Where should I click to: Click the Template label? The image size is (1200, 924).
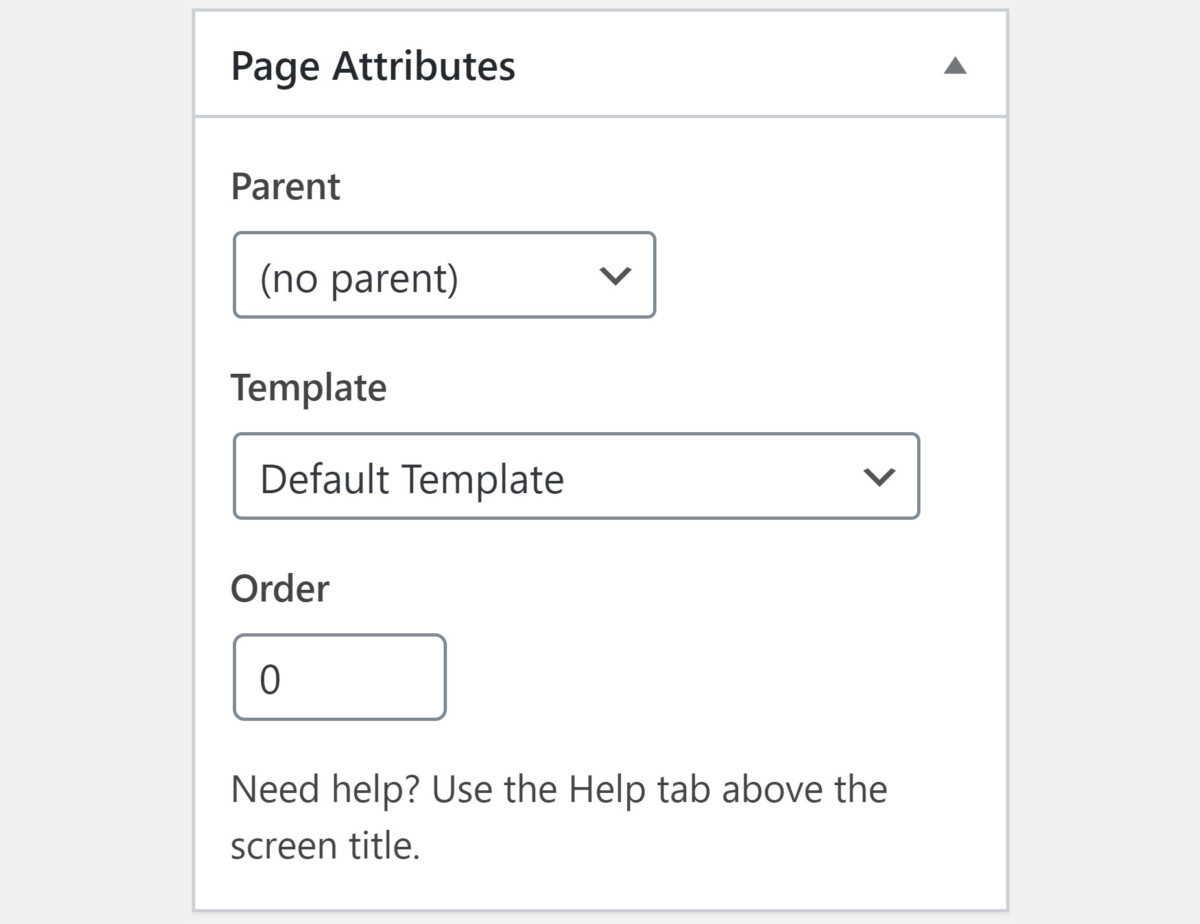(x=308, y=387)
